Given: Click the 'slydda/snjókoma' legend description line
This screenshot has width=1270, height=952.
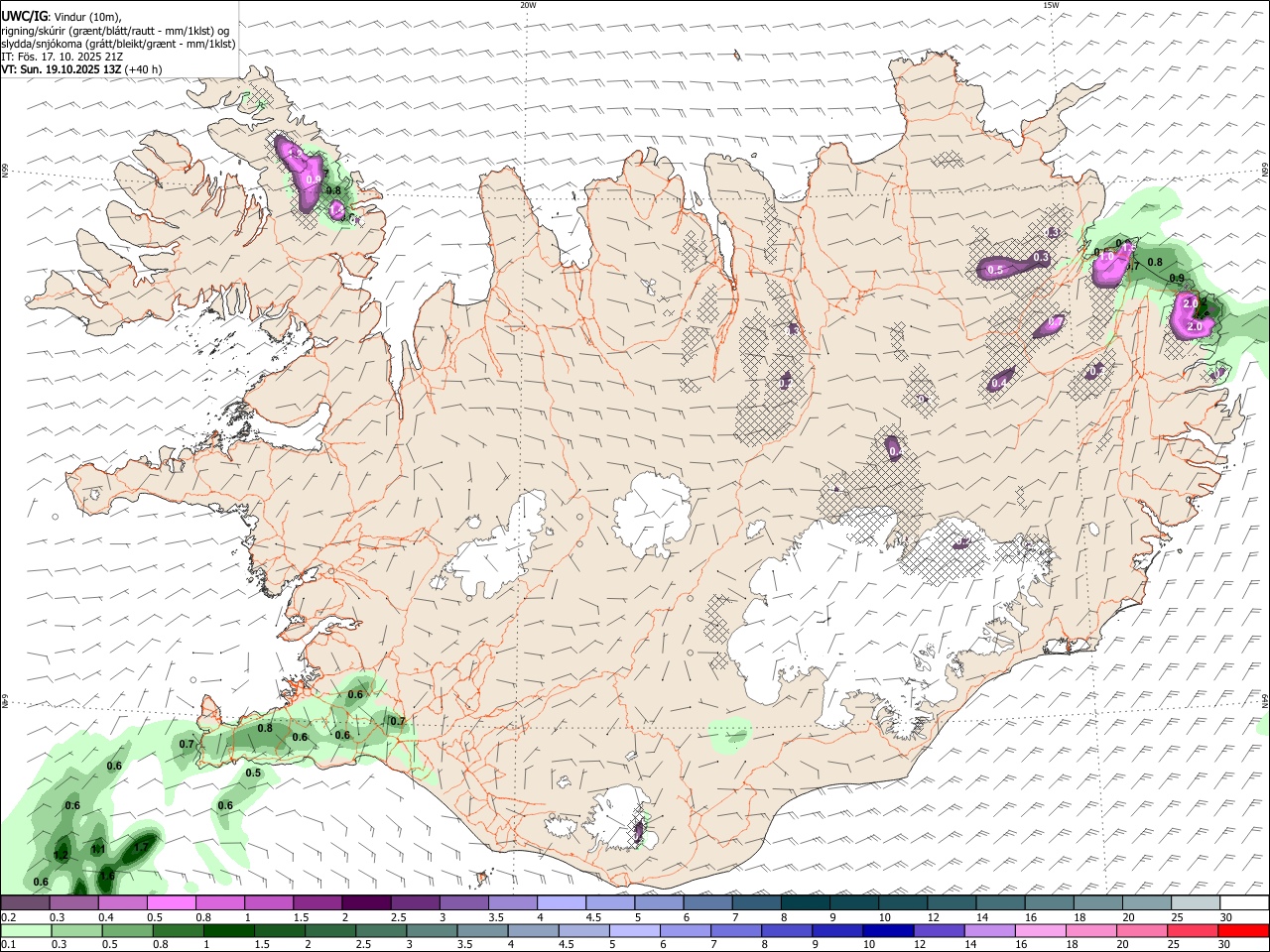Looking at the screenshot, I should [119, 44].
